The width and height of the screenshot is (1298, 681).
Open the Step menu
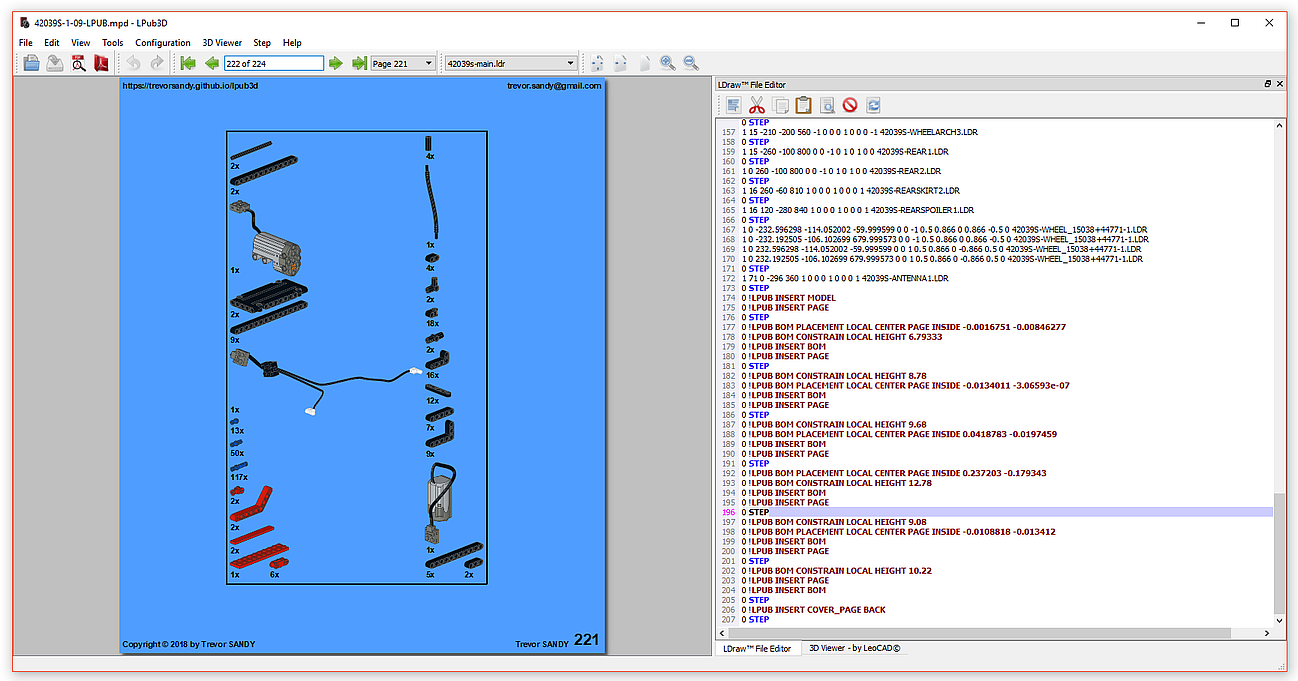pos(262,43)
